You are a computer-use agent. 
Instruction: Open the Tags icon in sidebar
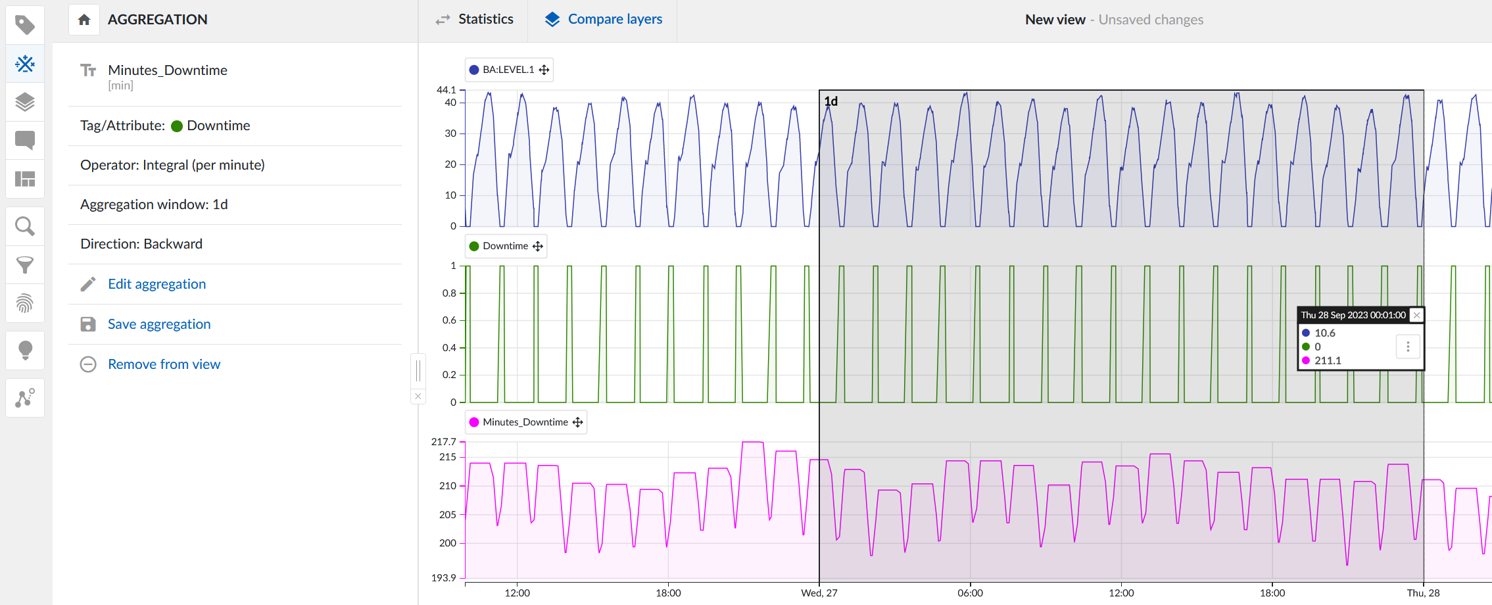[25, 25]
